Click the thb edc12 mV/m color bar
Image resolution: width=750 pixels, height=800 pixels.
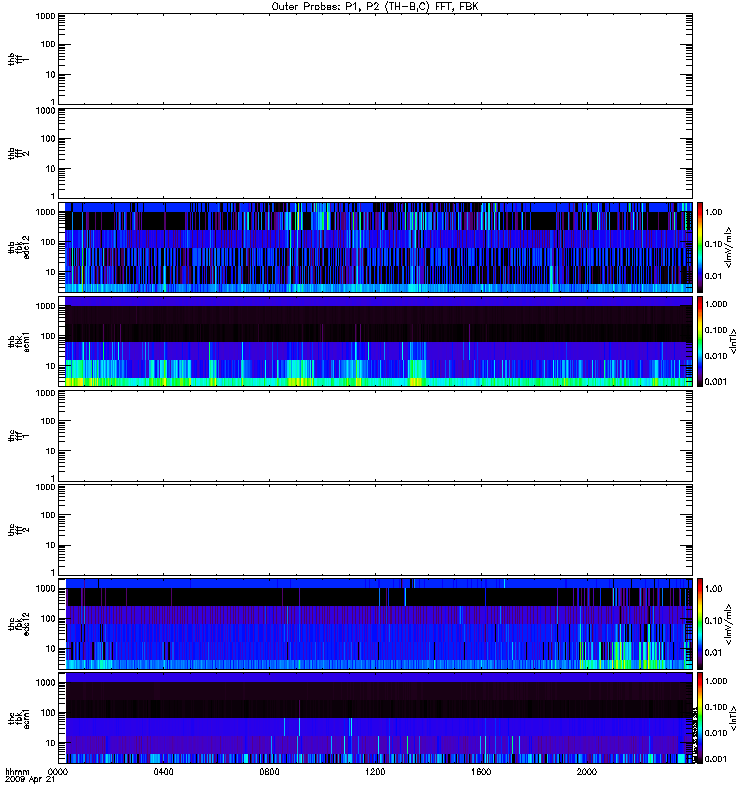point(701,247)
